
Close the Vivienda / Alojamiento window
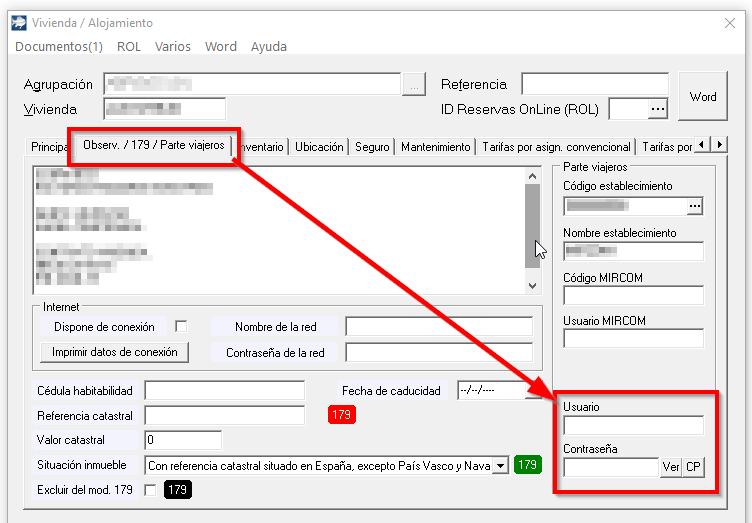click(x=730, y=23)
